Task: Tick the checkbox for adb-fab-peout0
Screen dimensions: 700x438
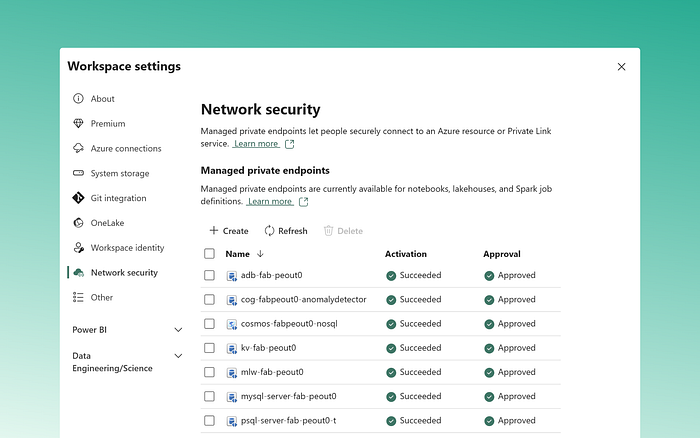Action: [209, 275]
